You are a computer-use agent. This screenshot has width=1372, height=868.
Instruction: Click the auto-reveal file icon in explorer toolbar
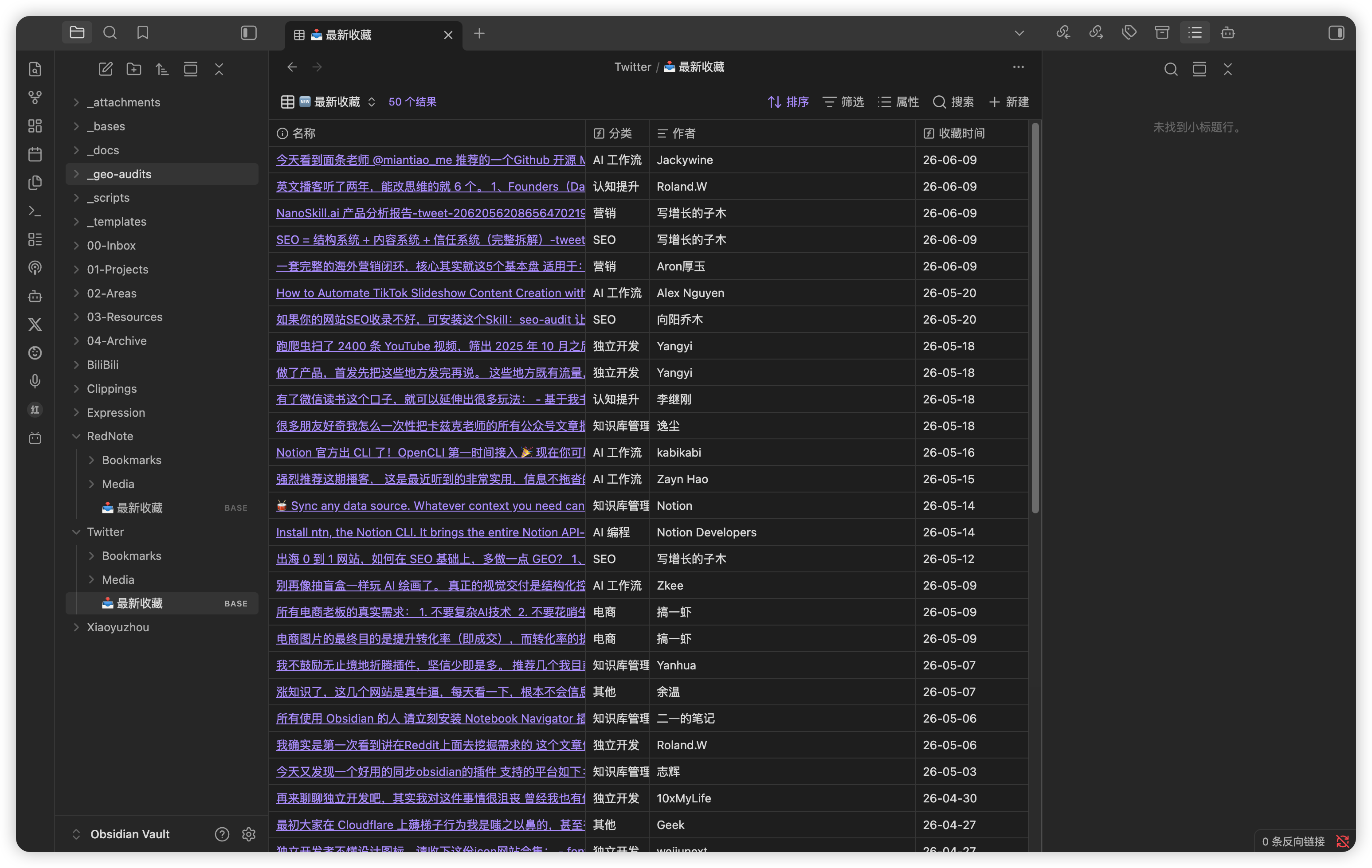coord(191,69)
